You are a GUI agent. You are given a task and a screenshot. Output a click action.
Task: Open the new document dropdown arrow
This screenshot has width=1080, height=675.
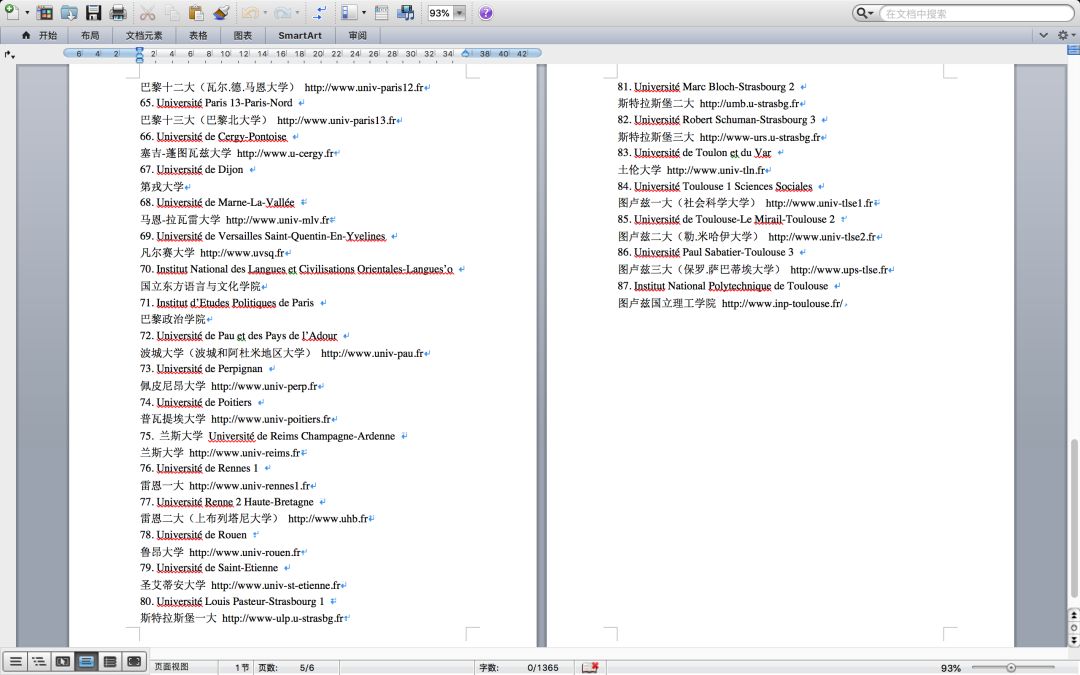point(28,12)
